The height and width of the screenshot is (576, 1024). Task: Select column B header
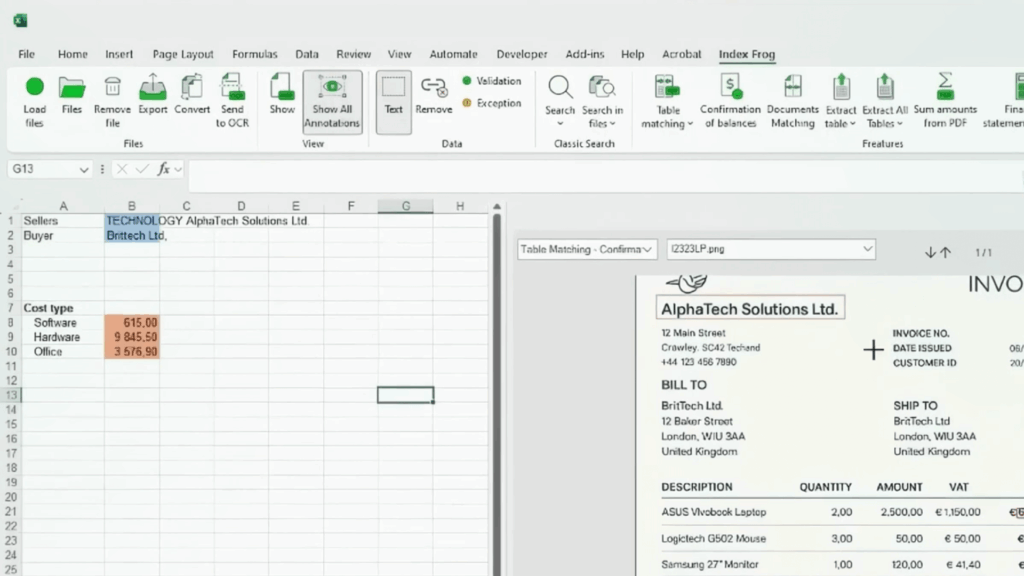(x=131, y=206)
